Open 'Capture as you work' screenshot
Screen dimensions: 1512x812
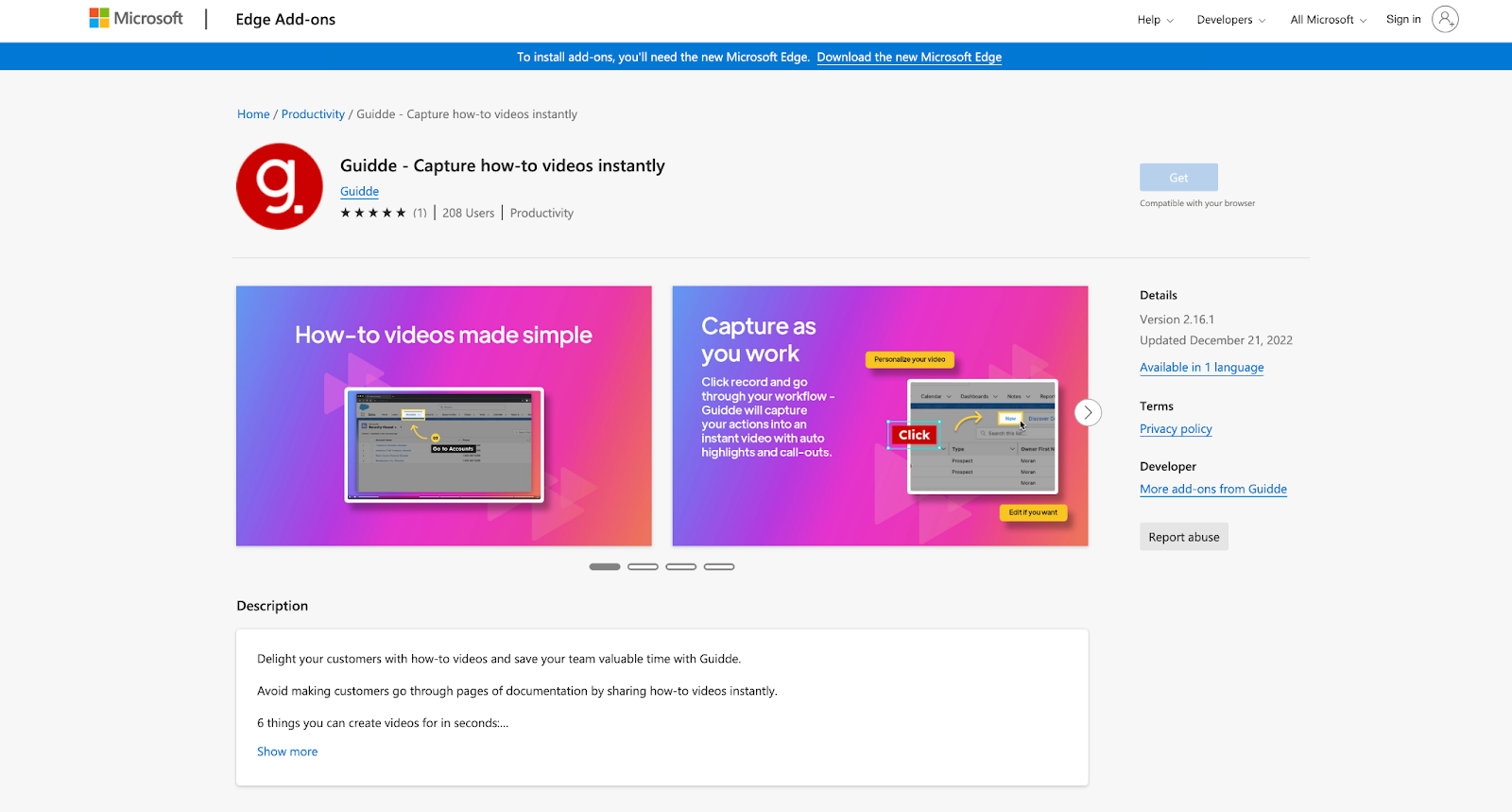click(880, 416)
